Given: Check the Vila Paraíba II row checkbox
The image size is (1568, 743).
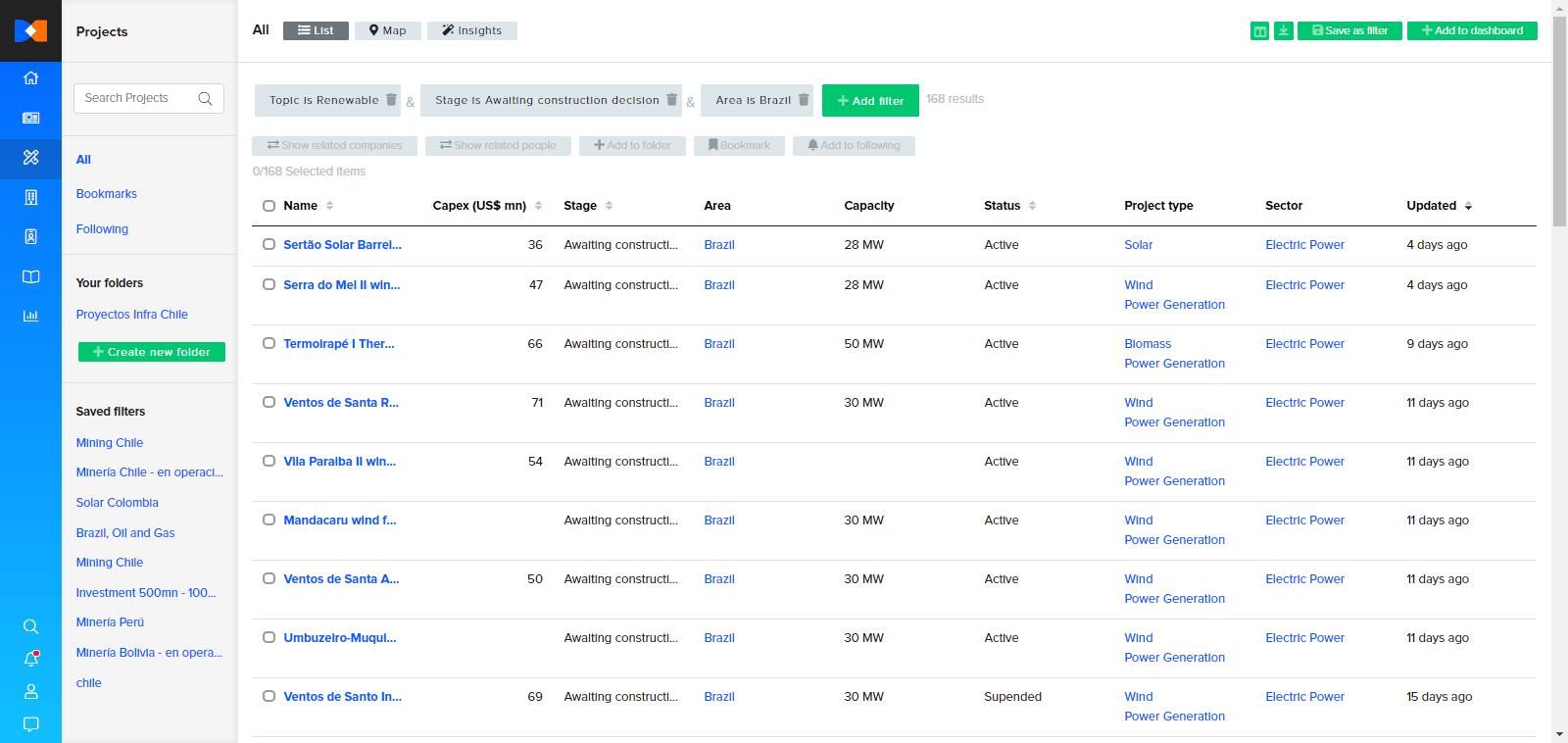Looking at the screenshot, I should click(269, 462).
